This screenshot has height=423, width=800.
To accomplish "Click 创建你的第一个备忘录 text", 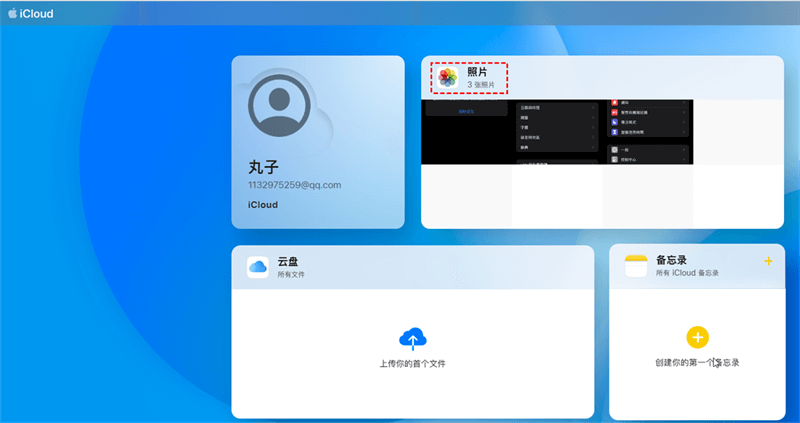I will (697, 363).
